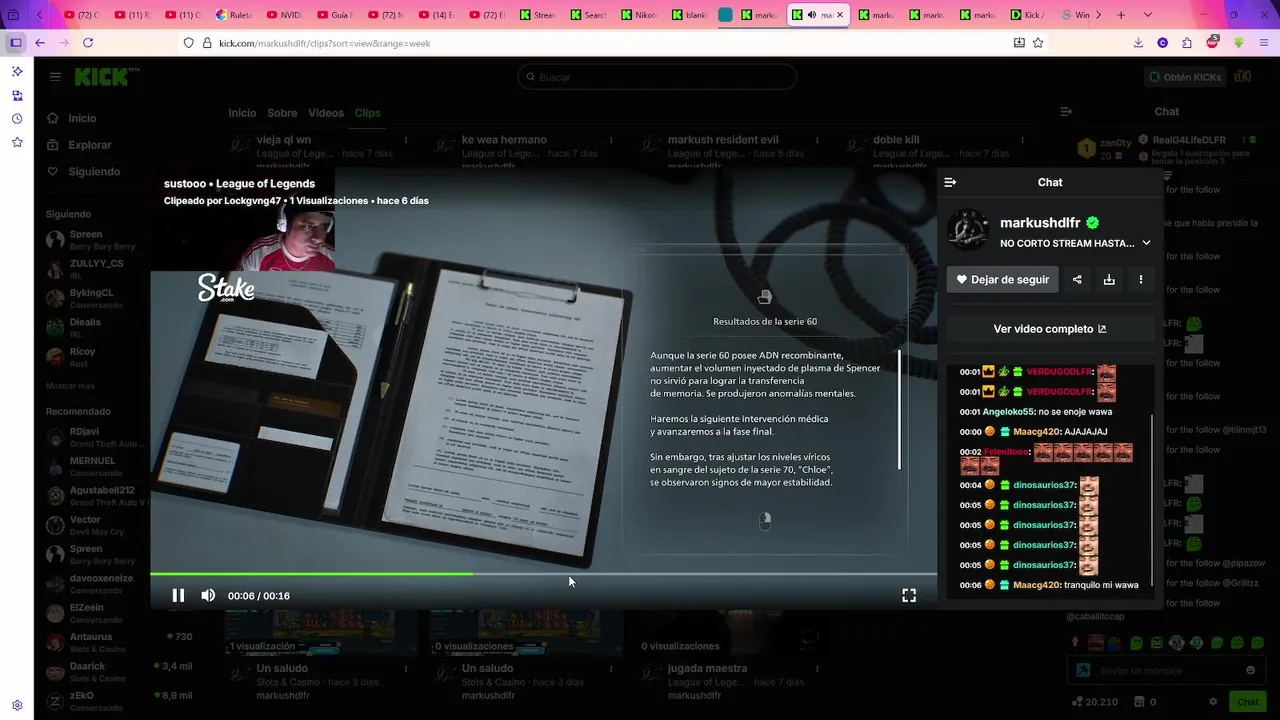Screen dimensions: 1280x720
Task: Open Siguiendo in Kick sidebar
Action: [x=94, y=171]
